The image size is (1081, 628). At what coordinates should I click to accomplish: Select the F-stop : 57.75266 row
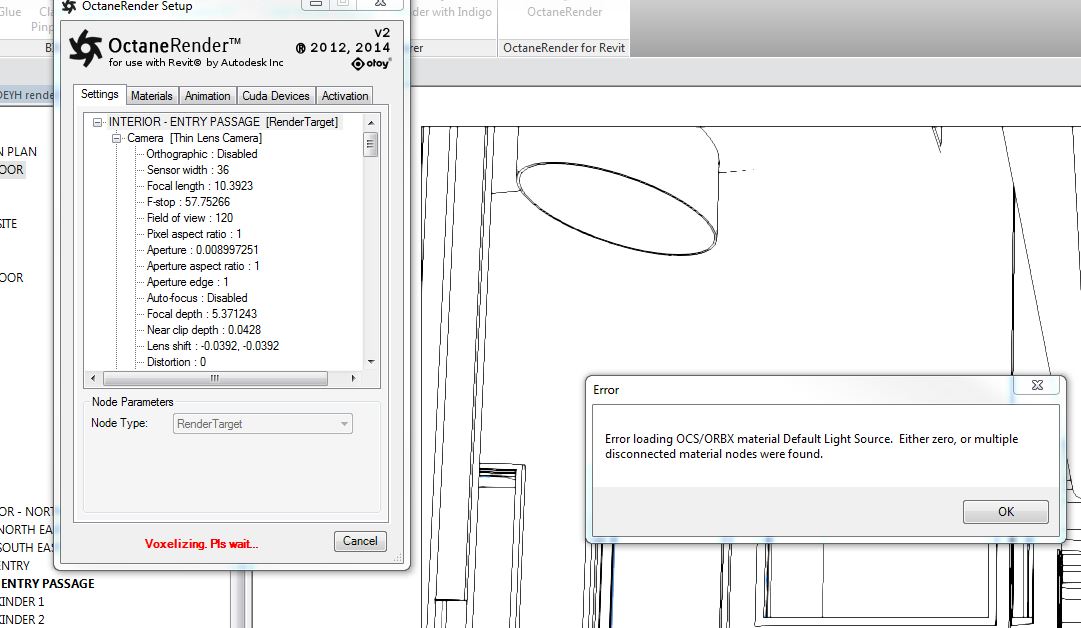[x=188, y=202]
